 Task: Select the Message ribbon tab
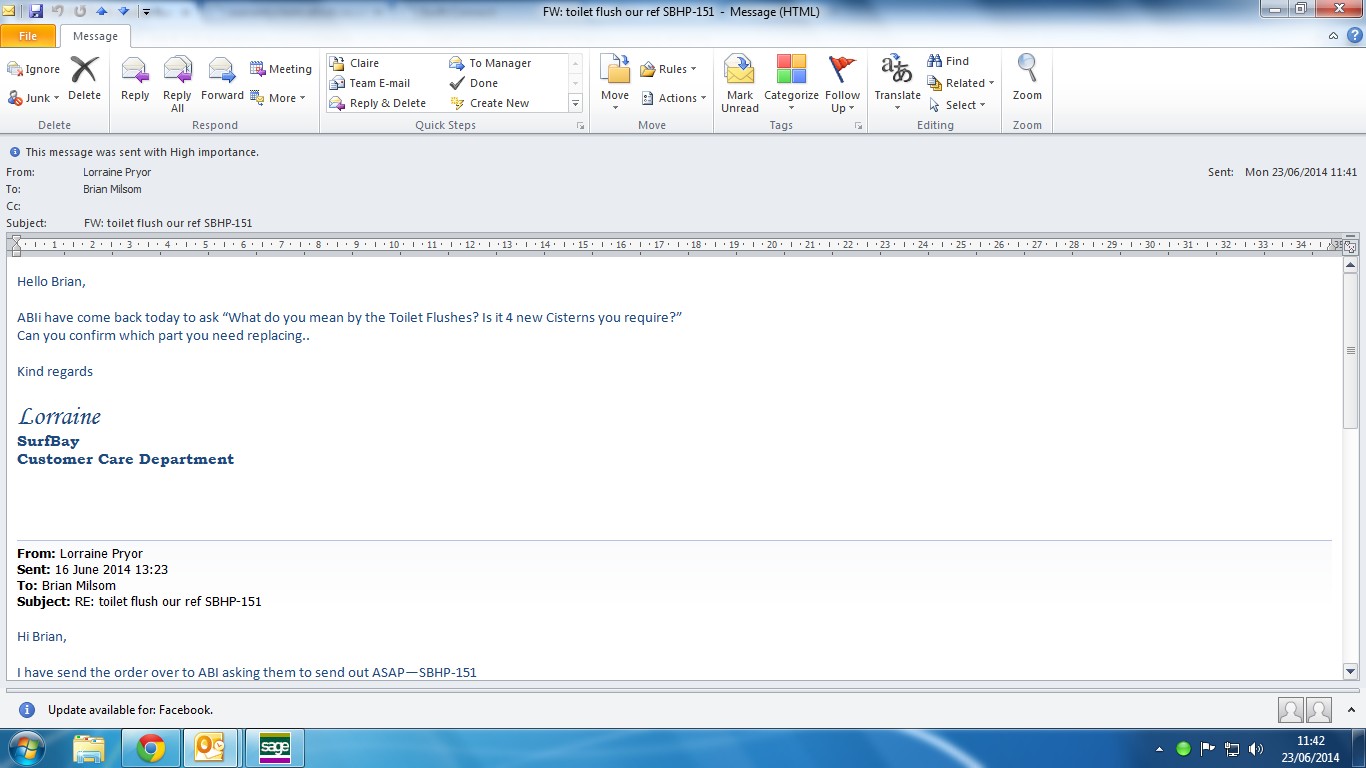pos(95,36)
